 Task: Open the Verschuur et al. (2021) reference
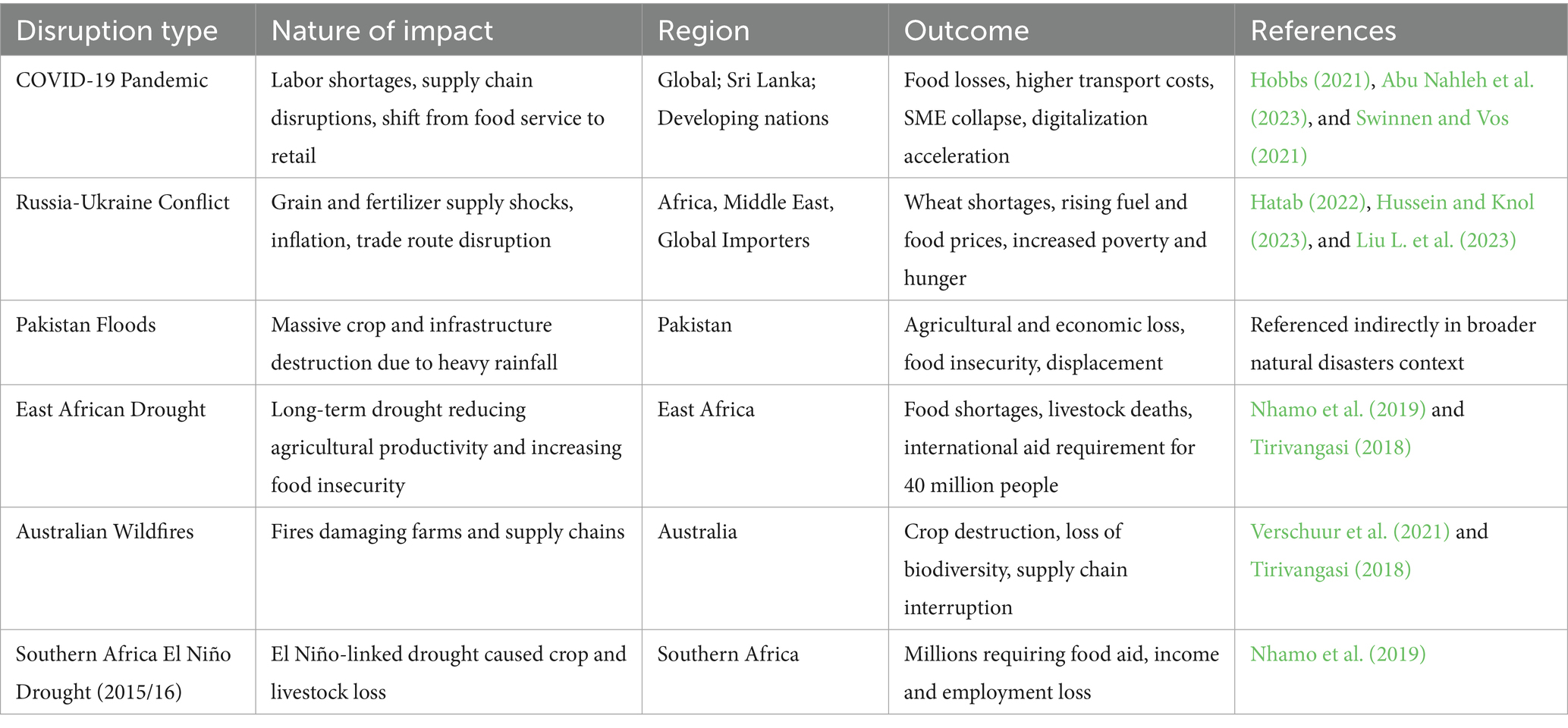tap(1350, 532)
